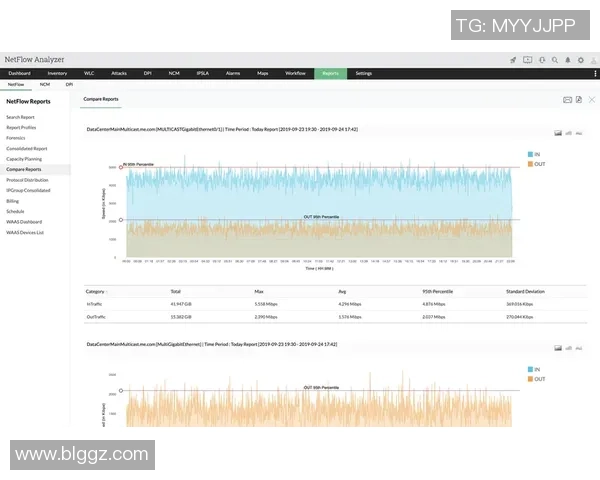Open the user profile menu
The width and height of the screenshot is (600, 480).
592,60
